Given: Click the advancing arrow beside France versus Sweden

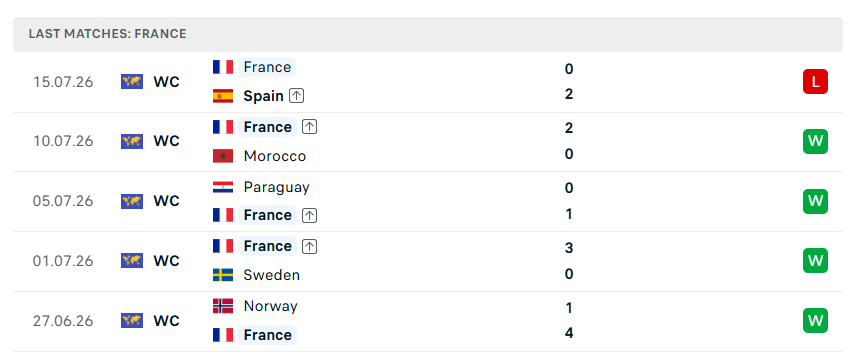Looking at the screenshot, I should (x=310, y=246).
